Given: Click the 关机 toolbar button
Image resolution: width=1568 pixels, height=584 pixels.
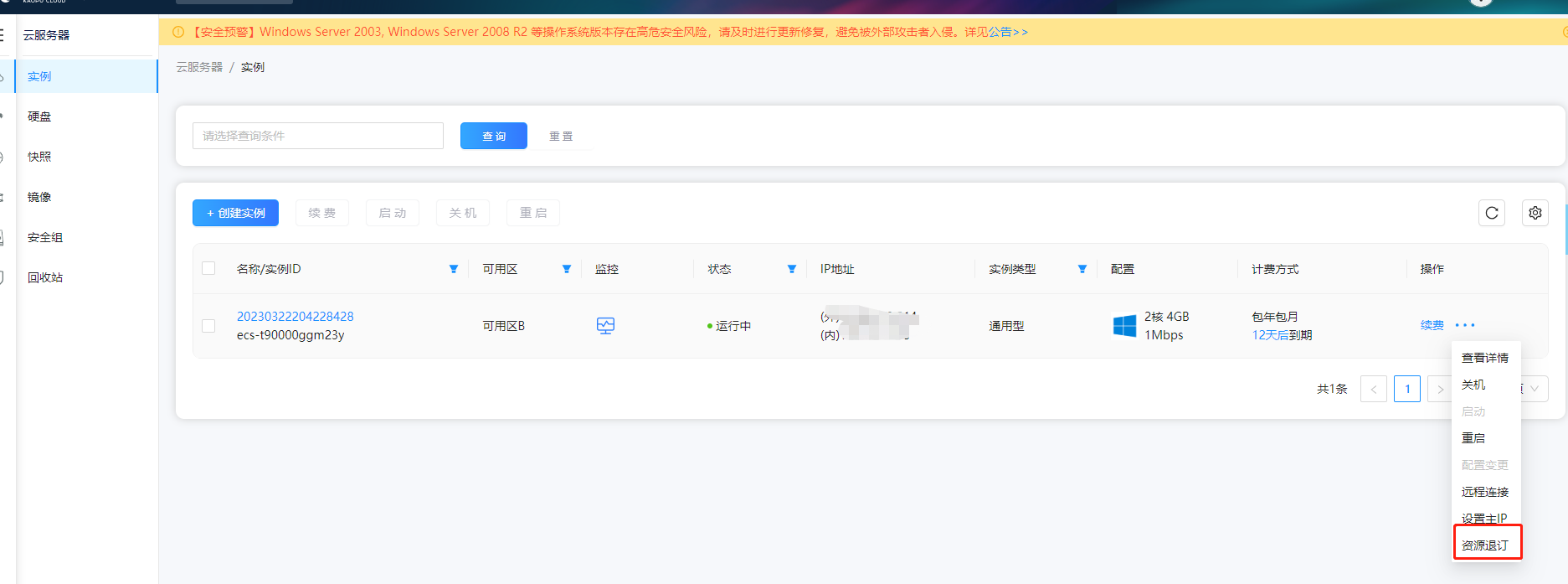Looking at the screenshot, I should pyautogui.click(x=463, y=213).
